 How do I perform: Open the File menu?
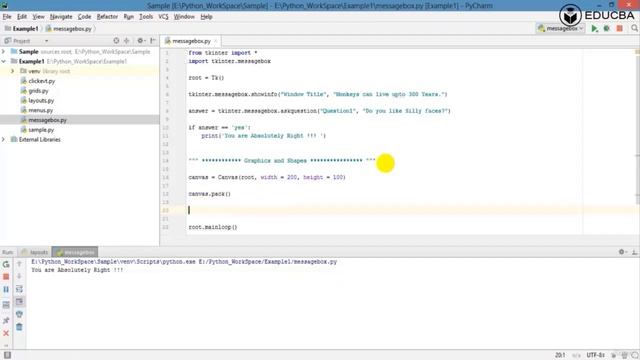coord(7,17)
